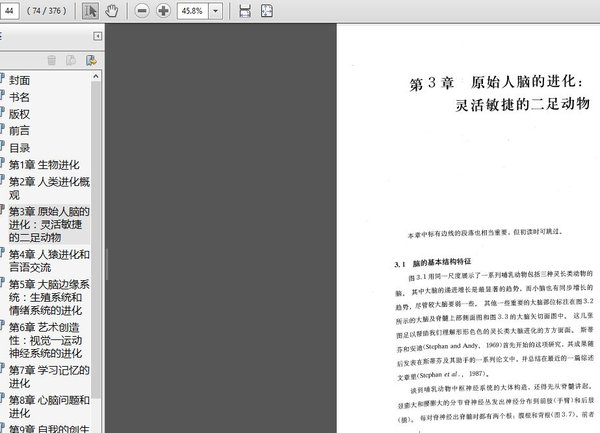
Task: Click bookmark icon beside 第4章
Action: pyautogui.click(x=2, y=253)
